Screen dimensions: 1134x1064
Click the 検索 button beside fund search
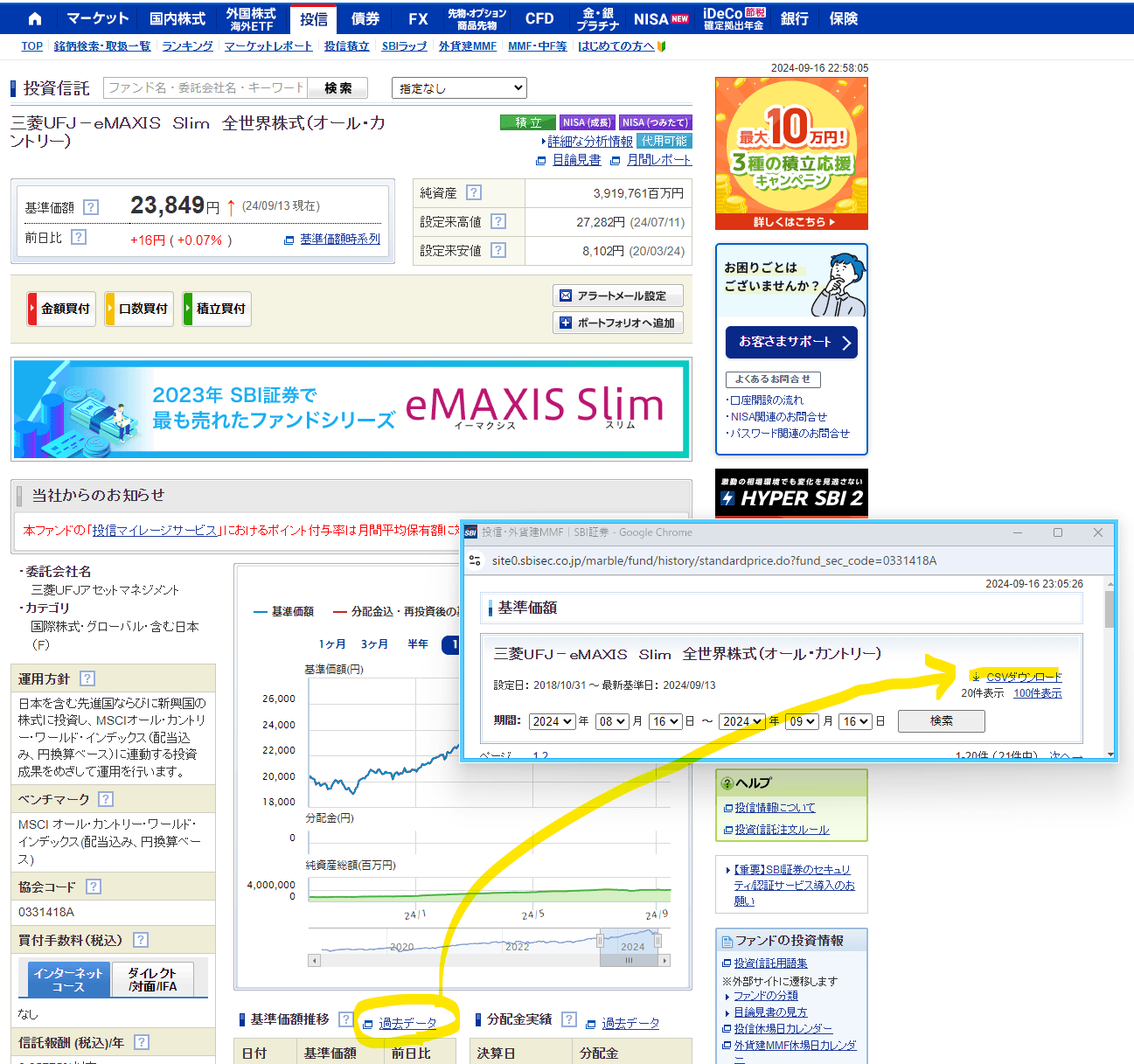337,88
